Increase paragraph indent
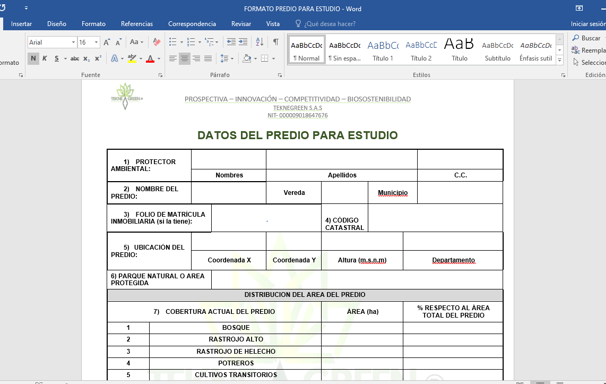Viewport: 606px width, 384px height. click(x=243, y=42)
